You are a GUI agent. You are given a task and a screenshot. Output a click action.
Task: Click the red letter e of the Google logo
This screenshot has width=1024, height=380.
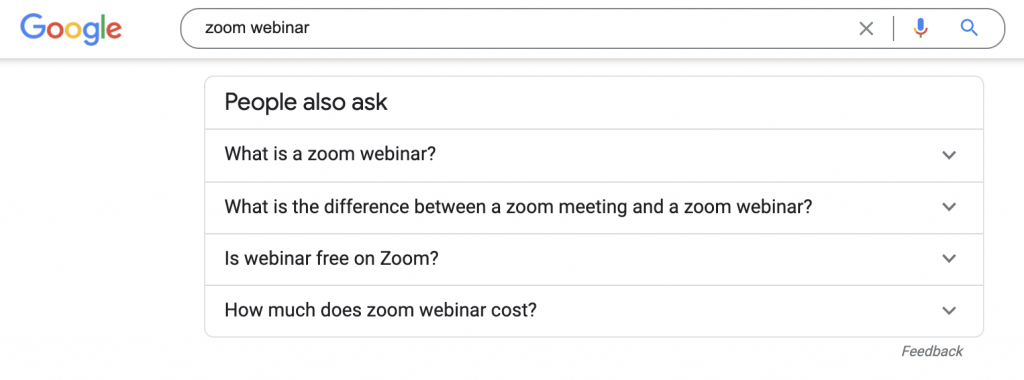pos(112,31)
